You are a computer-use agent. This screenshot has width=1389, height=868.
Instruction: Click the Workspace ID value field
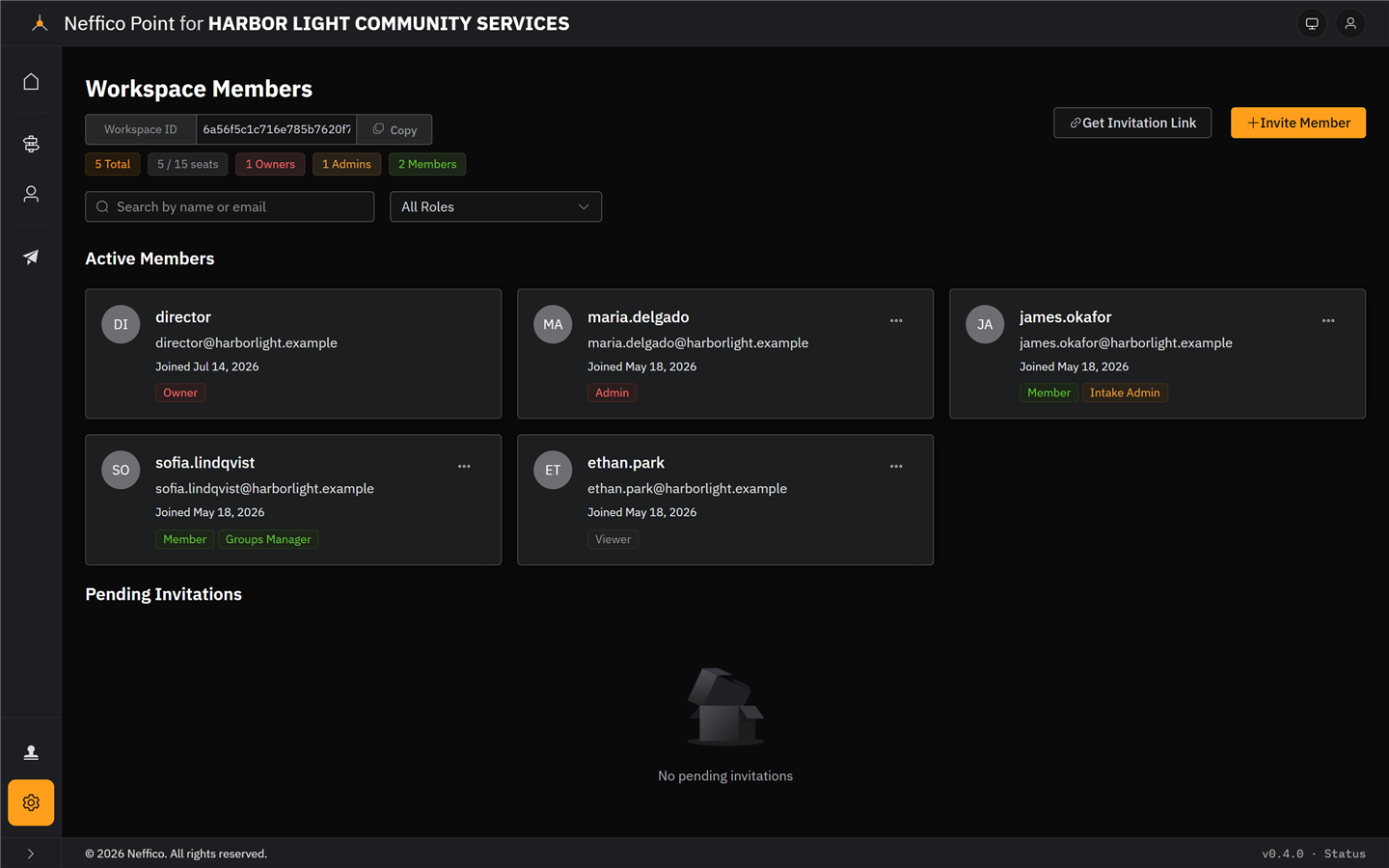click(277, 129)
